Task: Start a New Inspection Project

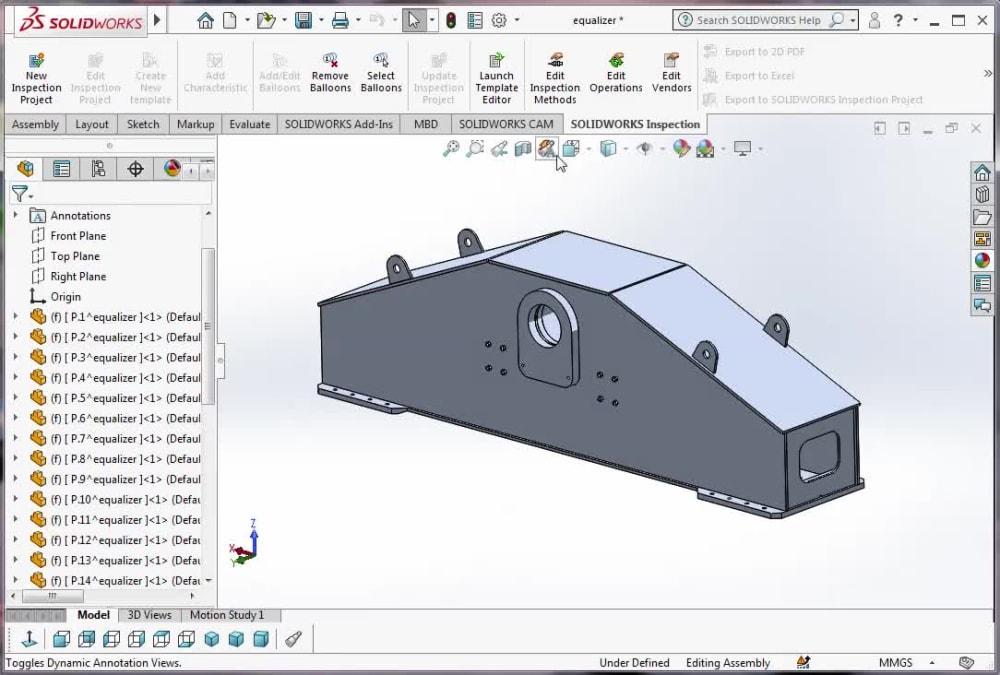Action: pos(36,79)
